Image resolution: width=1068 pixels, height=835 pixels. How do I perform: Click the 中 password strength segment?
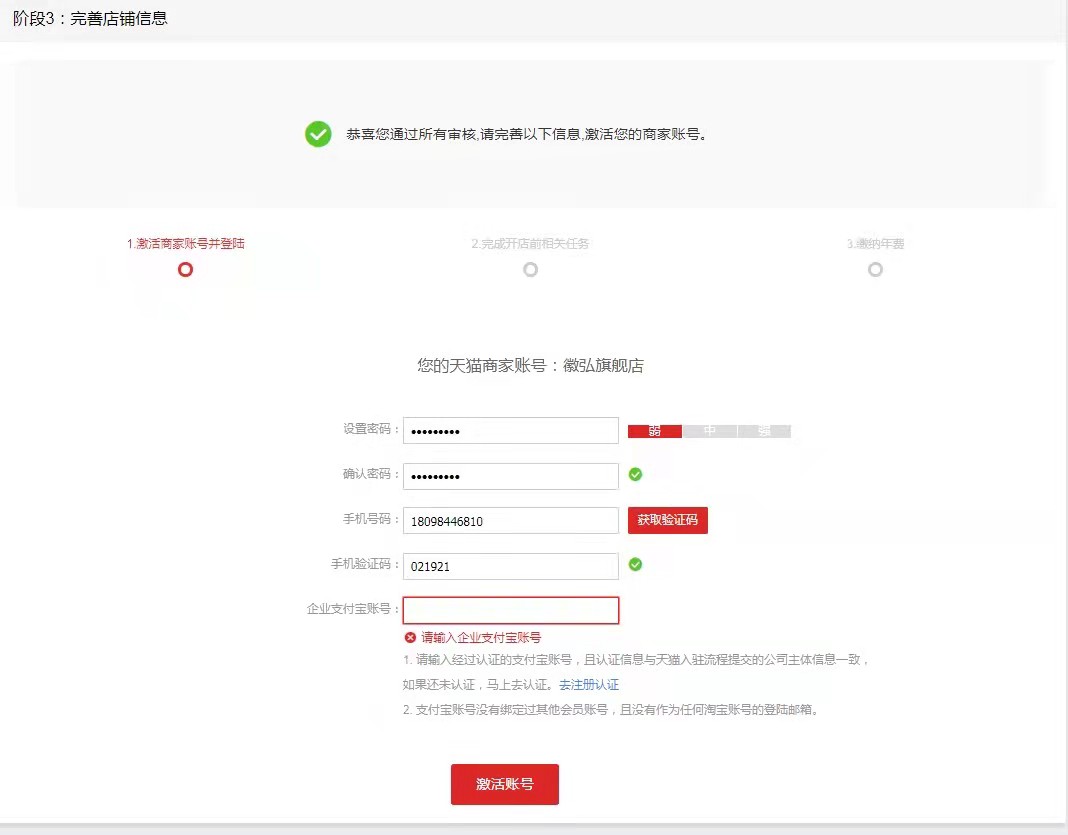point(710,431)
